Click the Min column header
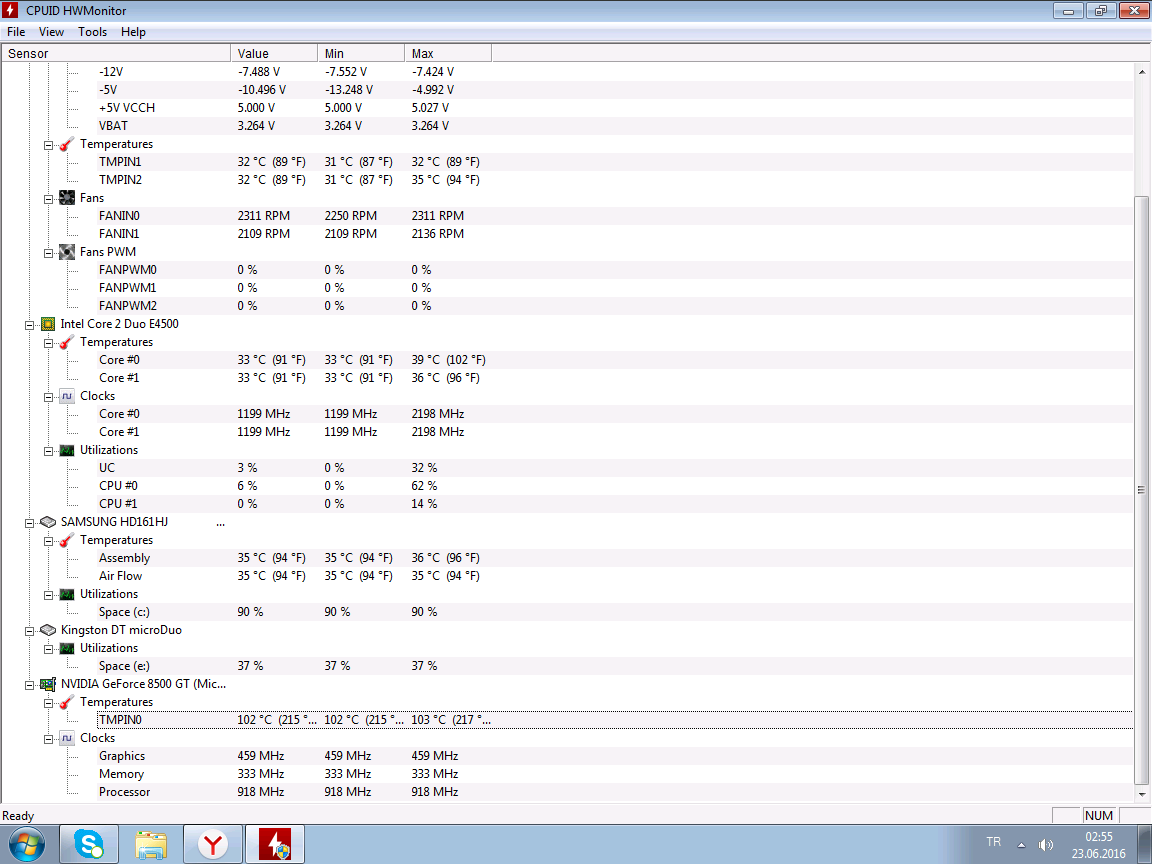 (361, 53)
